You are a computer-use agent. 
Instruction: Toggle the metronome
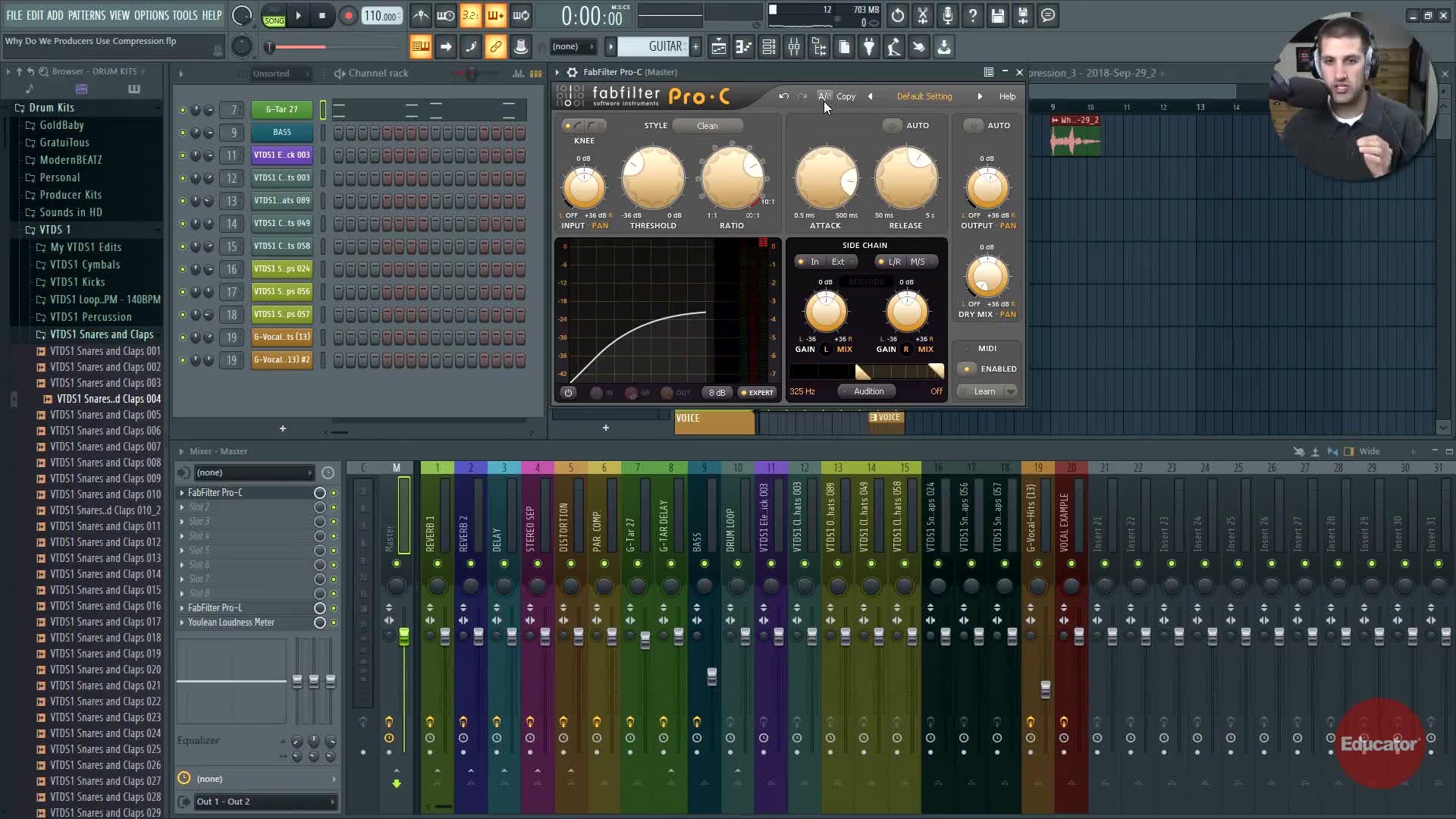tap(421, 15)
